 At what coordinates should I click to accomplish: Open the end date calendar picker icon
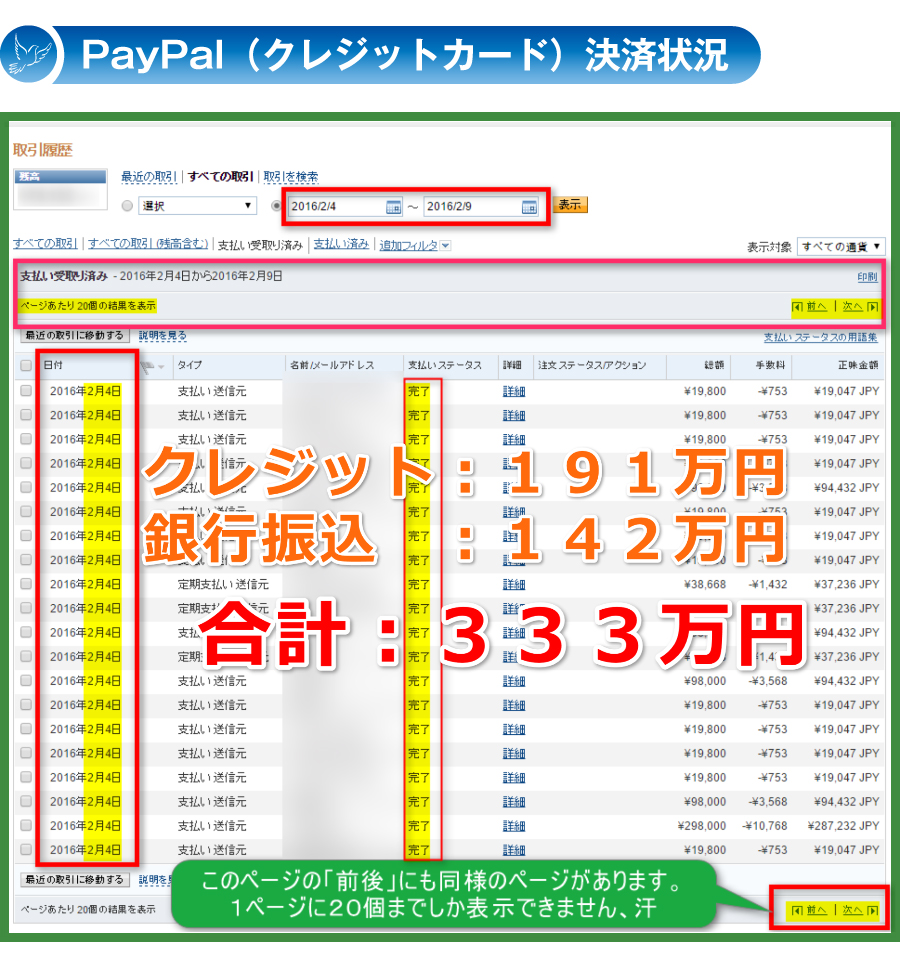click(x=529, y=207)
